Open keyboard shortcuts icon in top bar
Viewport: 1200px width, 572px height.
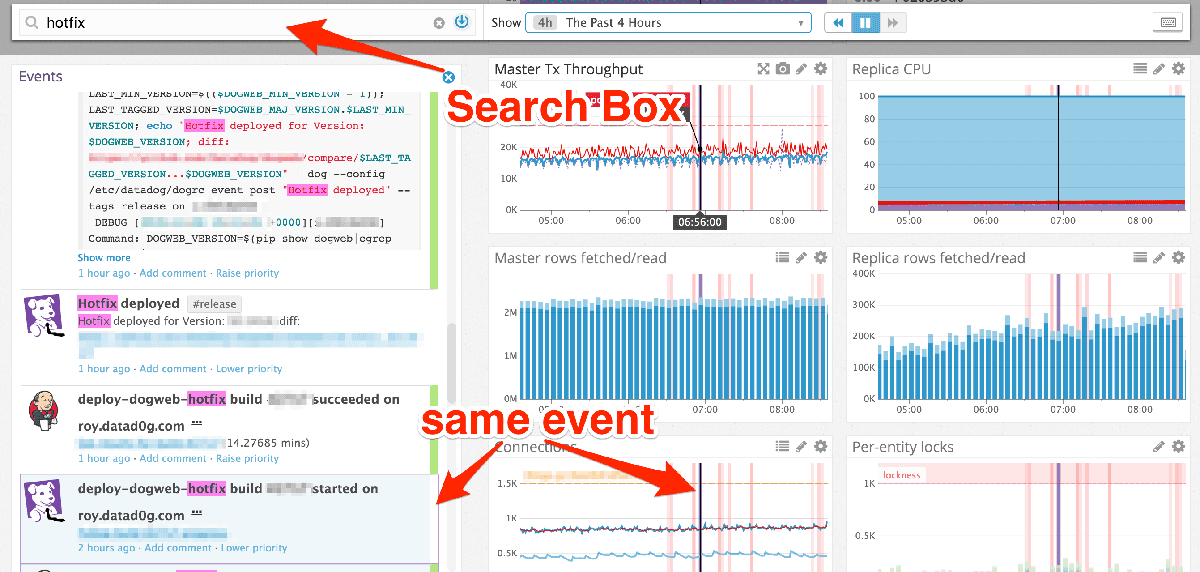point(1168,22)
